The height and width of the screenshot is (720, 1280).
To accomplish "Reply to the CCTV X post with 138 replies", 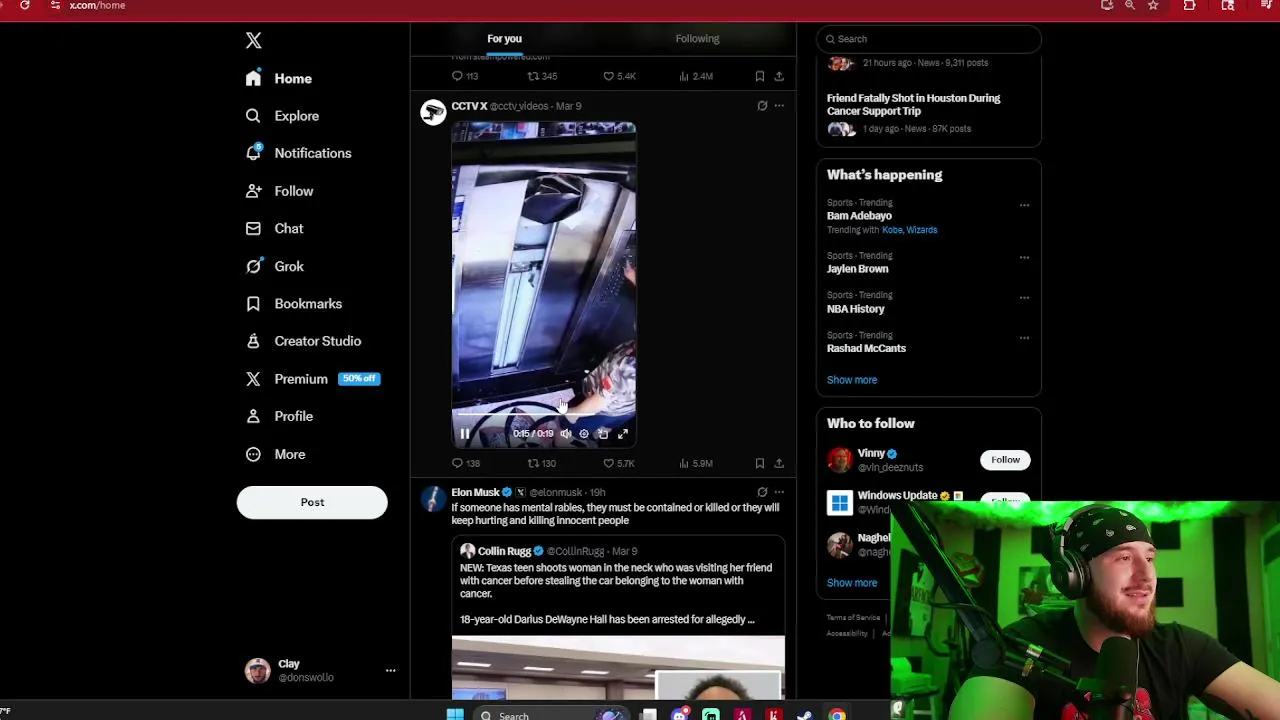I will (x=466, y=463).
